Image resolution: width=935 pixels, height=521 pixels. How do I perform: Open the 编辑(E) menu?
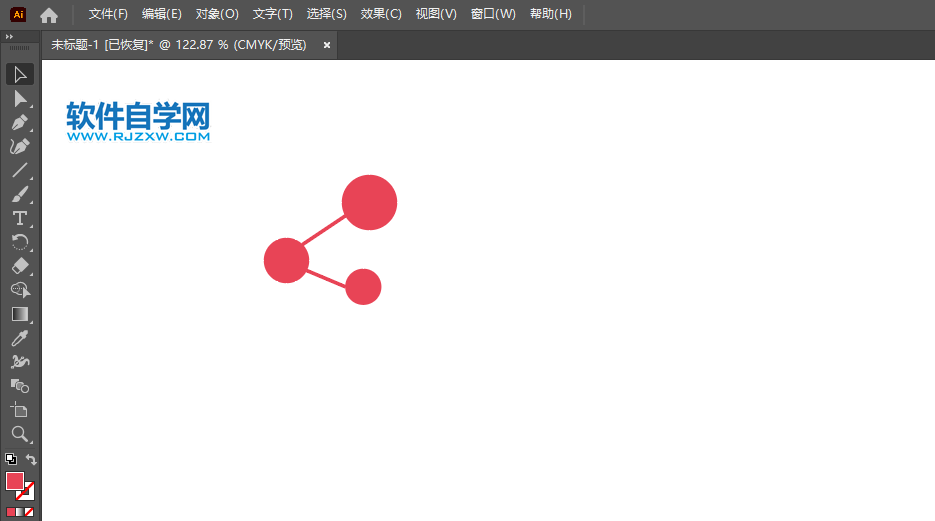(162, 14)
